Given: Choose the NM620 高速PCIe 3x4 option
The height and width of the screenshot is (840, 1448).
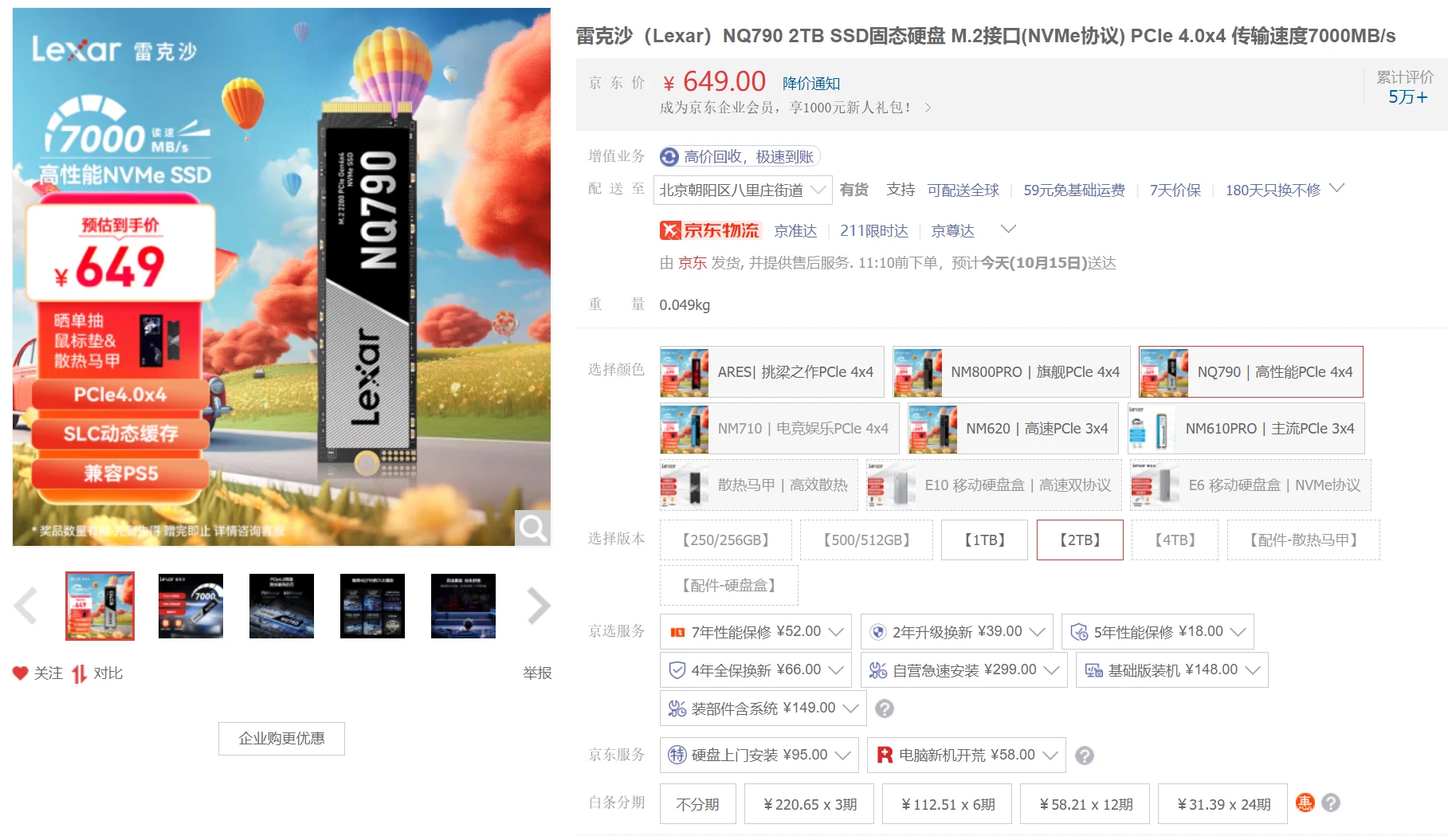Looking at the screenshot, I should tap(1013, 428).
